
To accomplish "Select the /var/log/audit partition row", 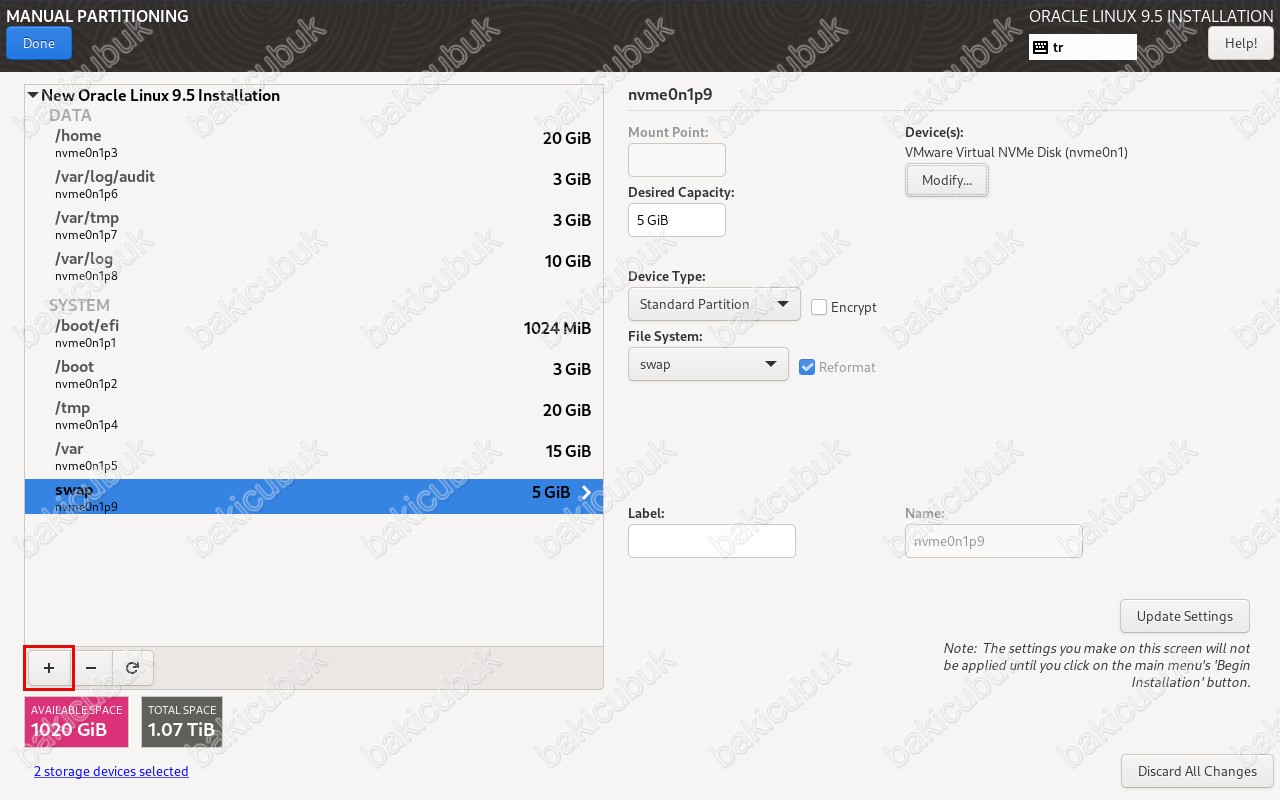I will coord(314,184).
